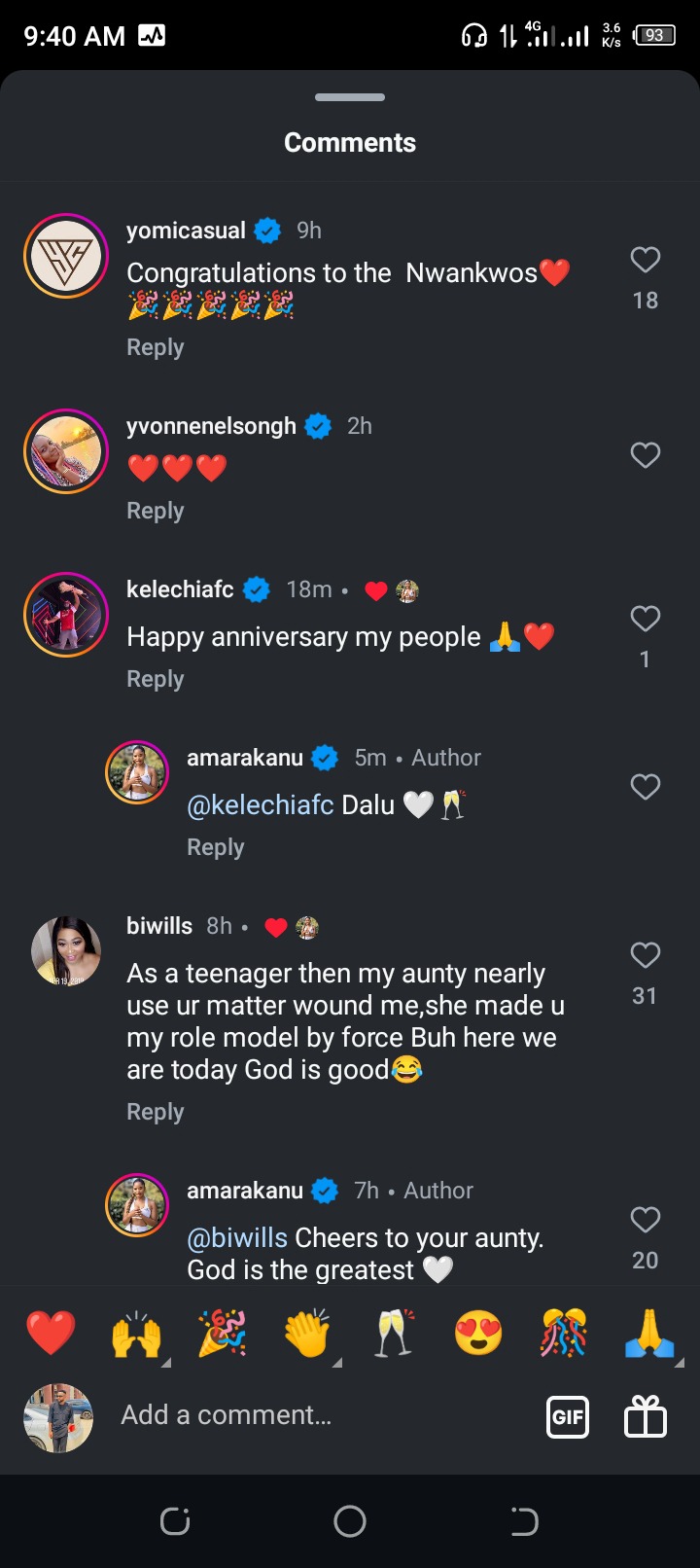
Task: Insert party popper quick emoji
Action: point(222,1333)
